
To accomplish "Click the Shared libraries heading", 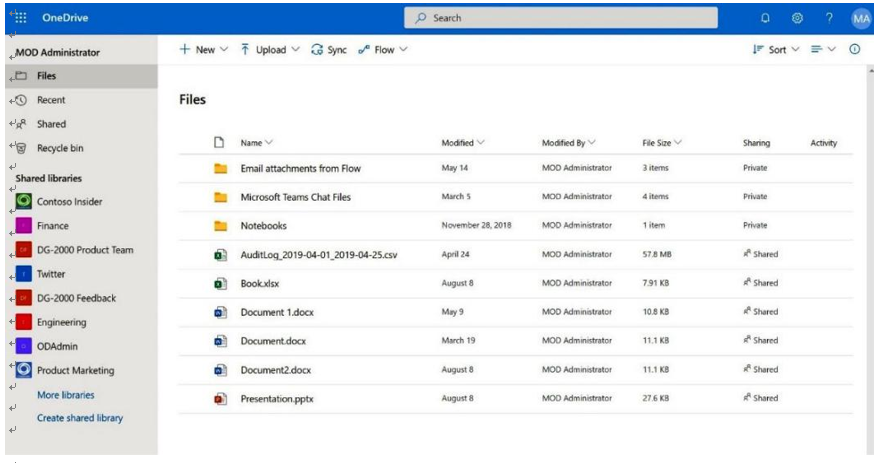I will 48,178.
